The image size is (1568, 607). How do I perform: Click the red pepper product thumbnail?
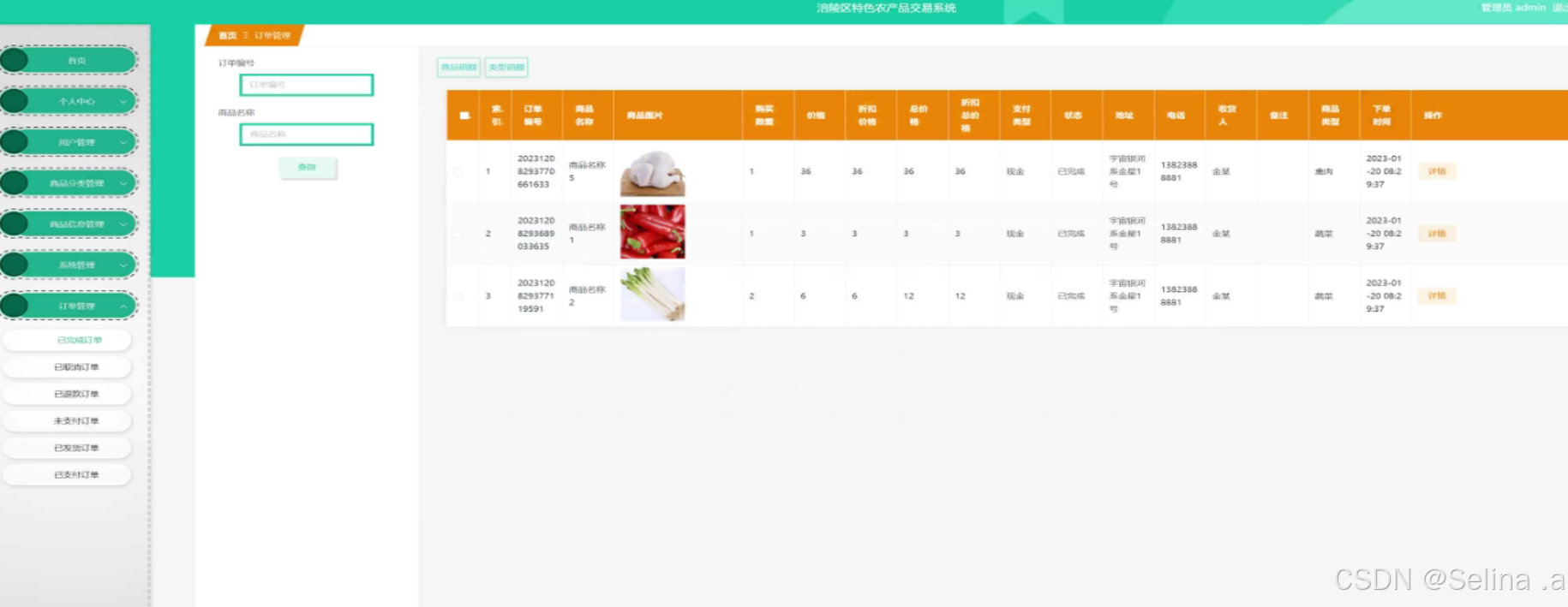[653, 232]
